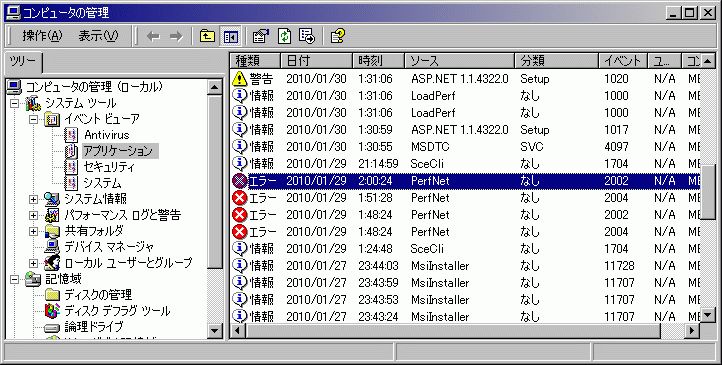Click the 共有フォルダ icon
Screen dimensions: 722x365
[52, 231]
